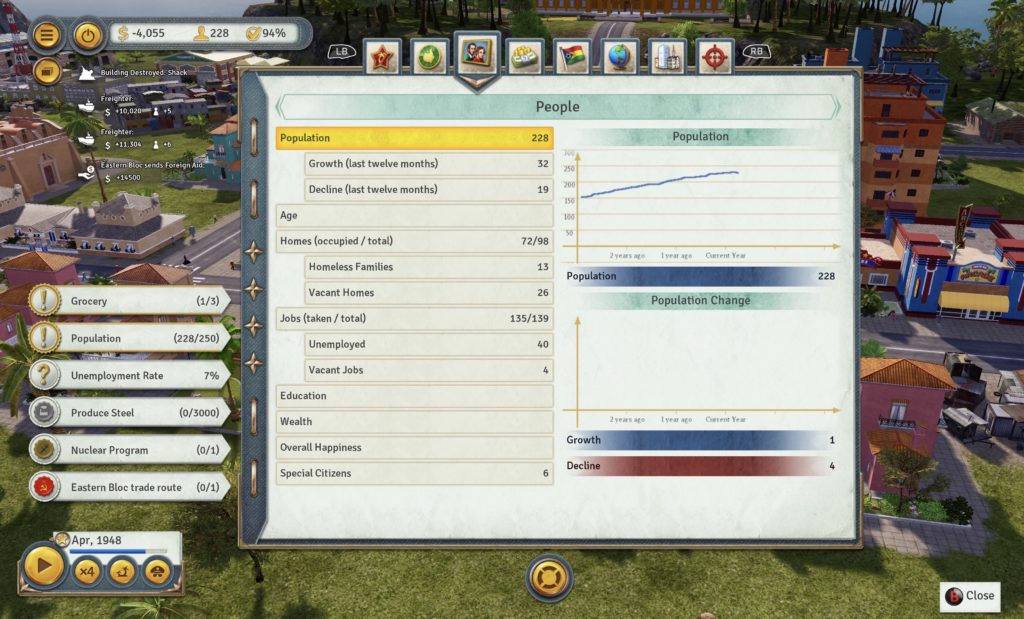1024x619 pixels.
Task: Open the globe foreign relations icon
Action: tap(620, 58)
